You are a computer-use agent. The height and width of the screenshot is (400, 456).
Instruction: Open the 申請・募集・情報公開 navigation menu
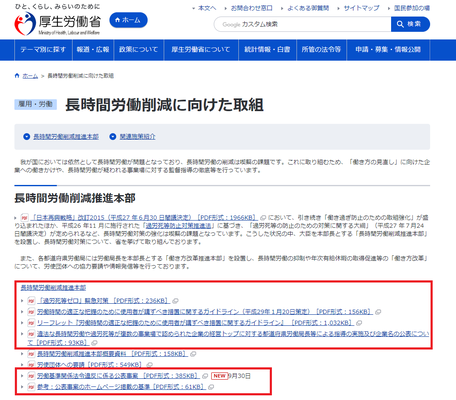coord(388,50)
